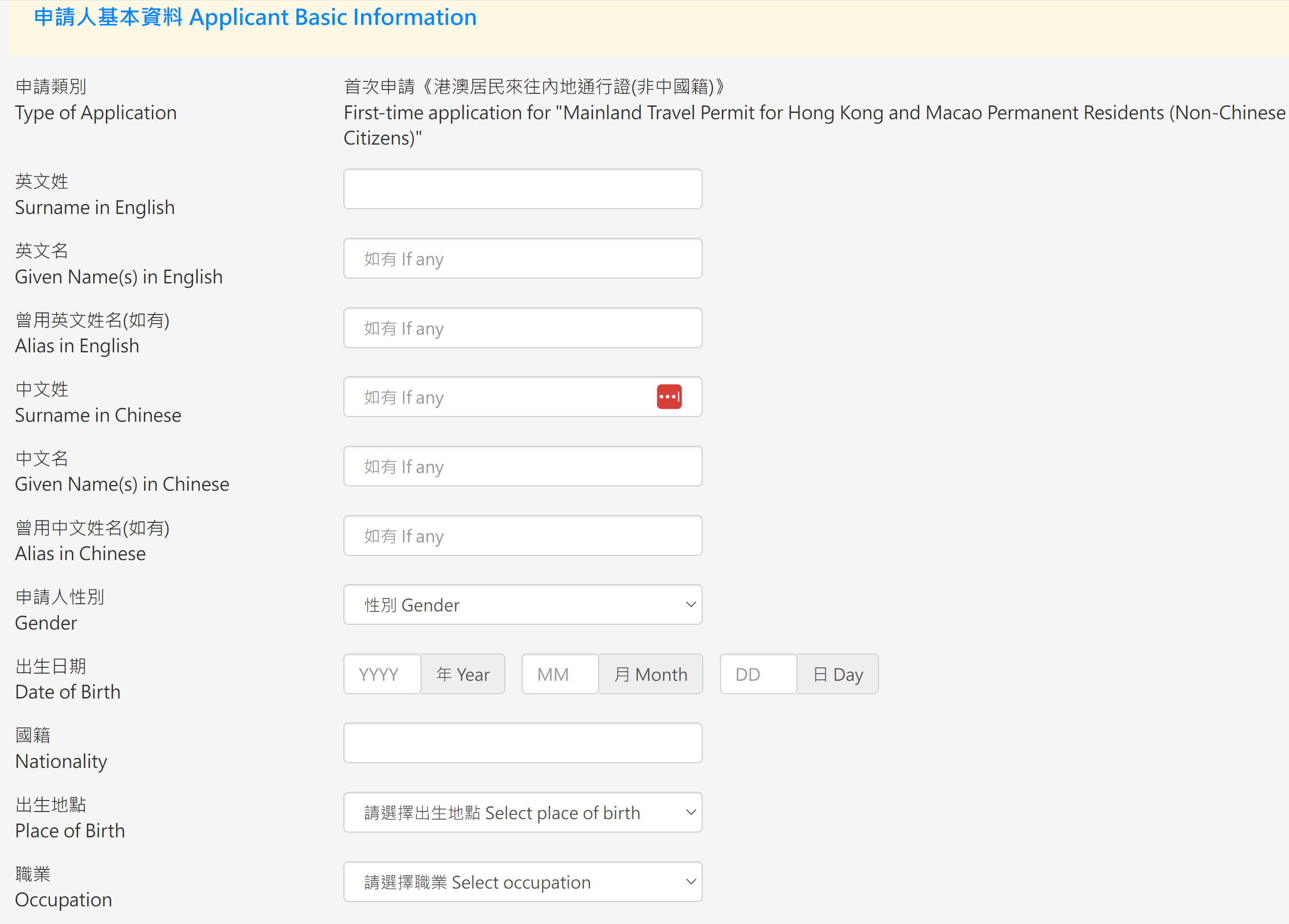
Task: Click the Surname in Chinese input field
Action: point(523,396)
